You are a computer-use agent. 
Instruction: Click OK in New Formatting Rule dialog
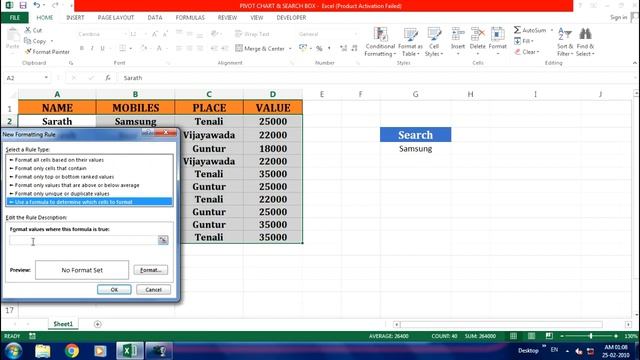point(114,289)
